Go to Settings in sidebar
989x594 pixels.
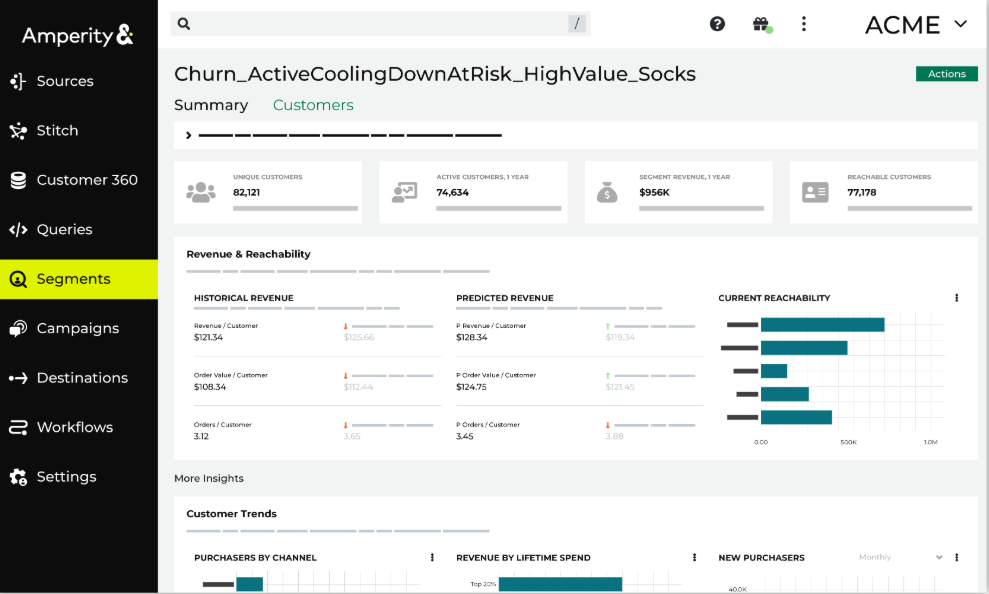point(66,477)
